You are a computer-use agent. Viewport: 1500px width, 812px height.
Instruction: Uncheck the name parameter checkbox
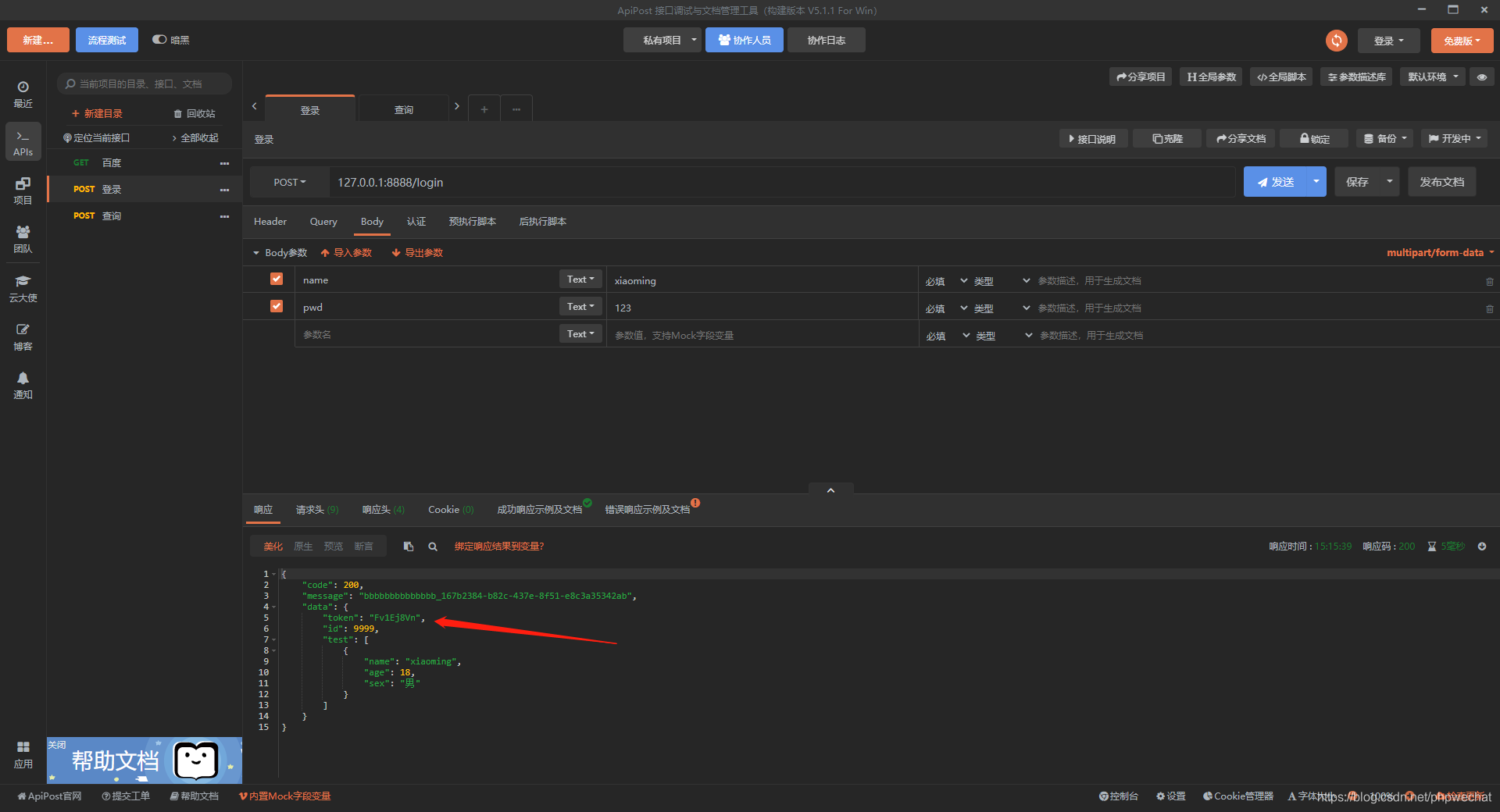(276, 279)
